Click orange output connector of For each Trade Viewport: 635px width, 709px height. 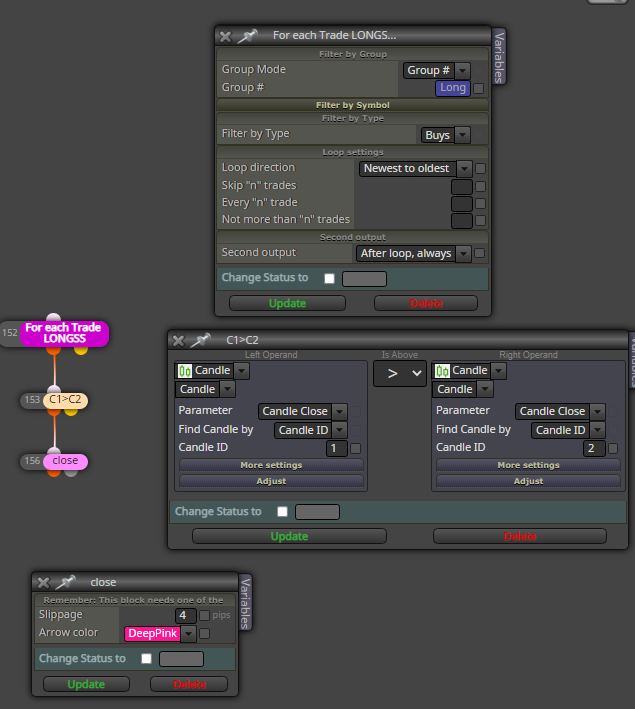[53, 350]
